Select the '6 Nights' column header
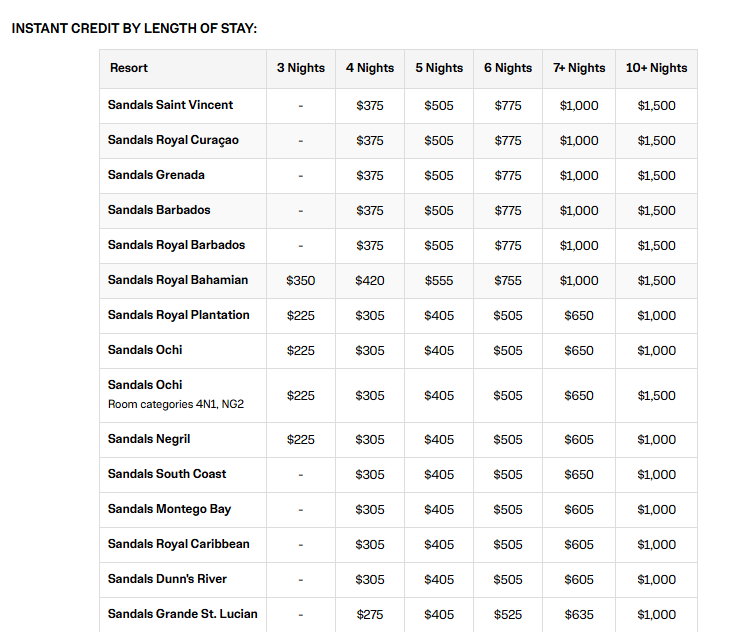Screen dimensions: 751x632 click(508, 68)
